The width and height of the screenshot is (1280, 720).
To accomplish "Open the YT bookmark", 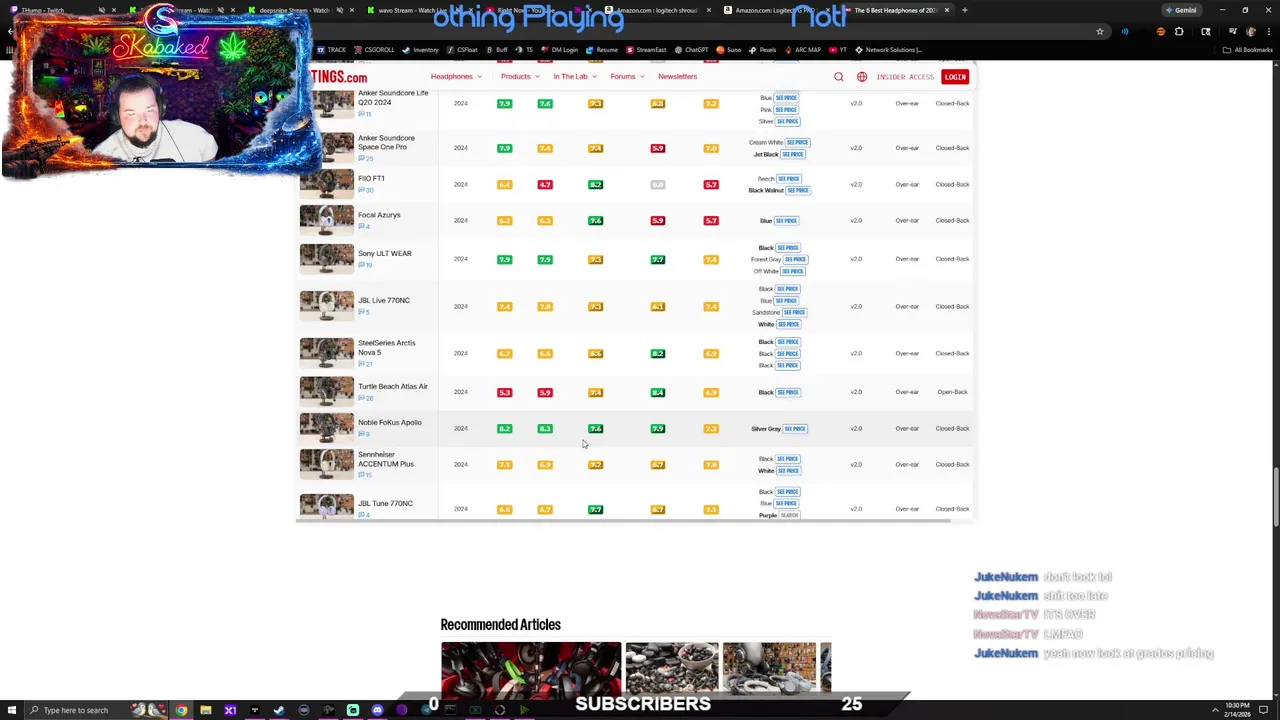I will click(838, 50).
